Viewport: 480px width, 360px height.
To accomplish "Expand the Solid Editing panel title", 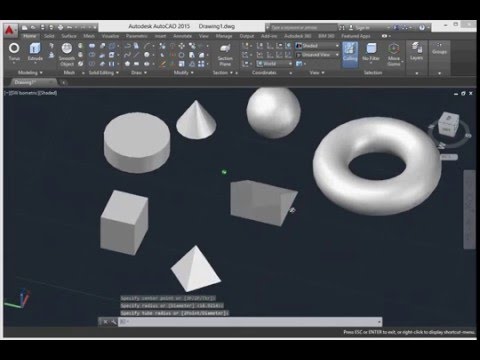I will pos(104,72).
